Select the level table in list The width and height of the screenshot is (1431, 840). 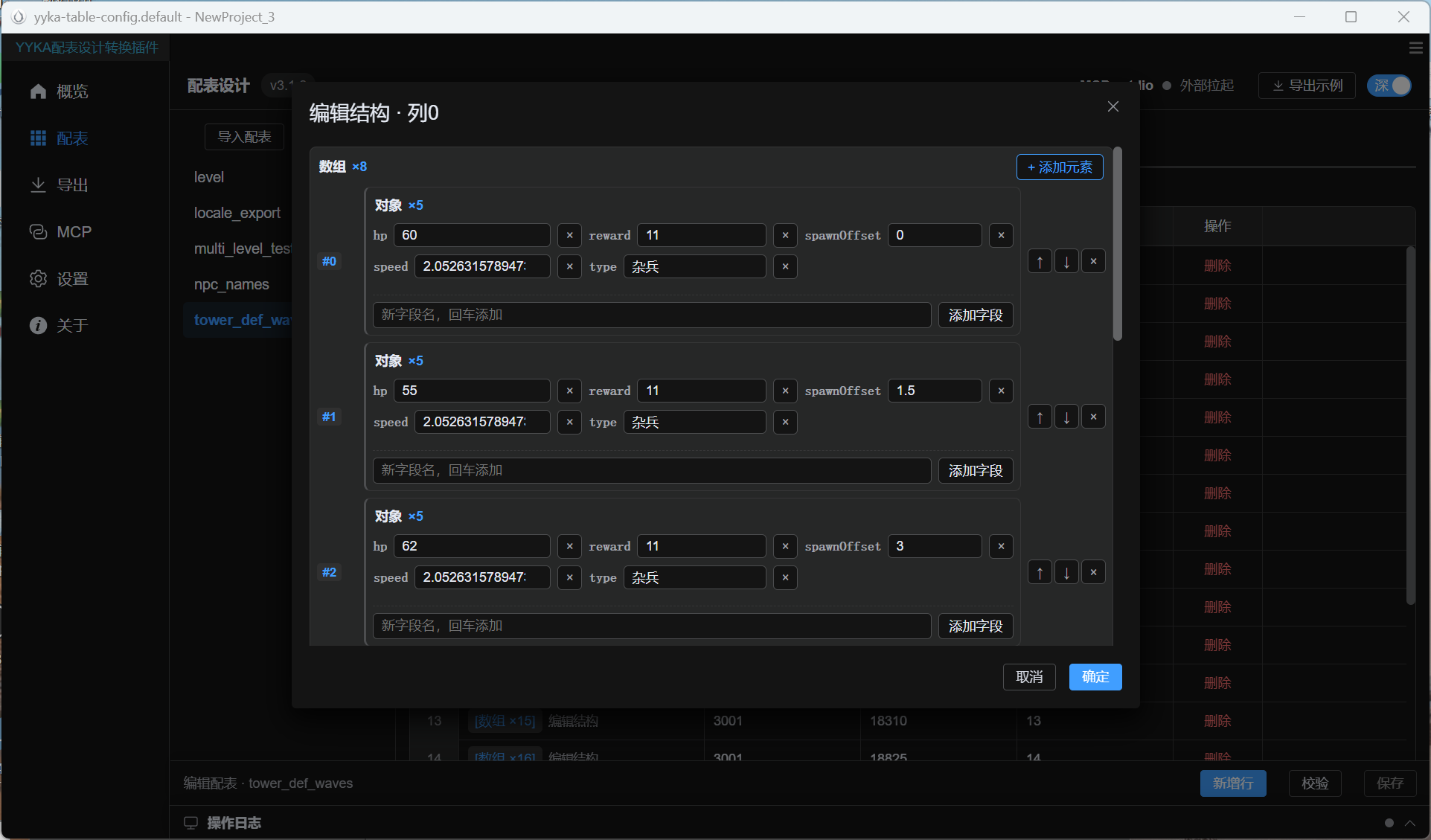pos(209,177)
